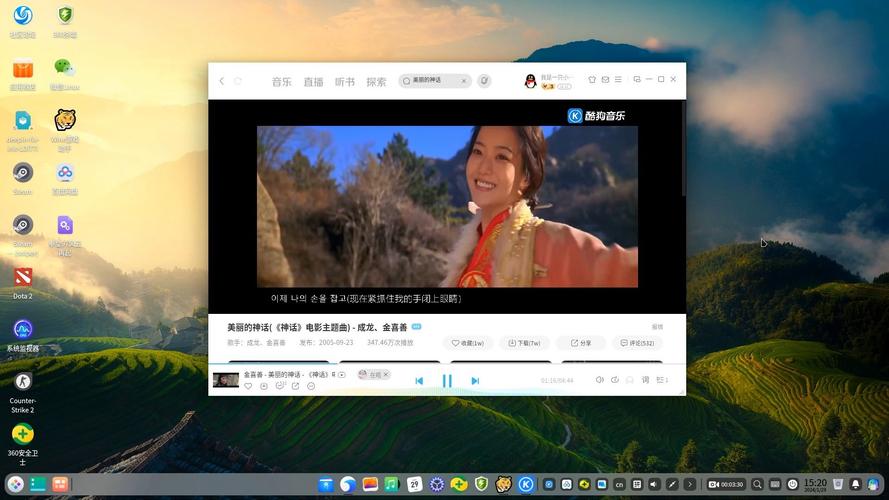
Task: Clear the search box with its X
Action: click(x=464, y=81)
